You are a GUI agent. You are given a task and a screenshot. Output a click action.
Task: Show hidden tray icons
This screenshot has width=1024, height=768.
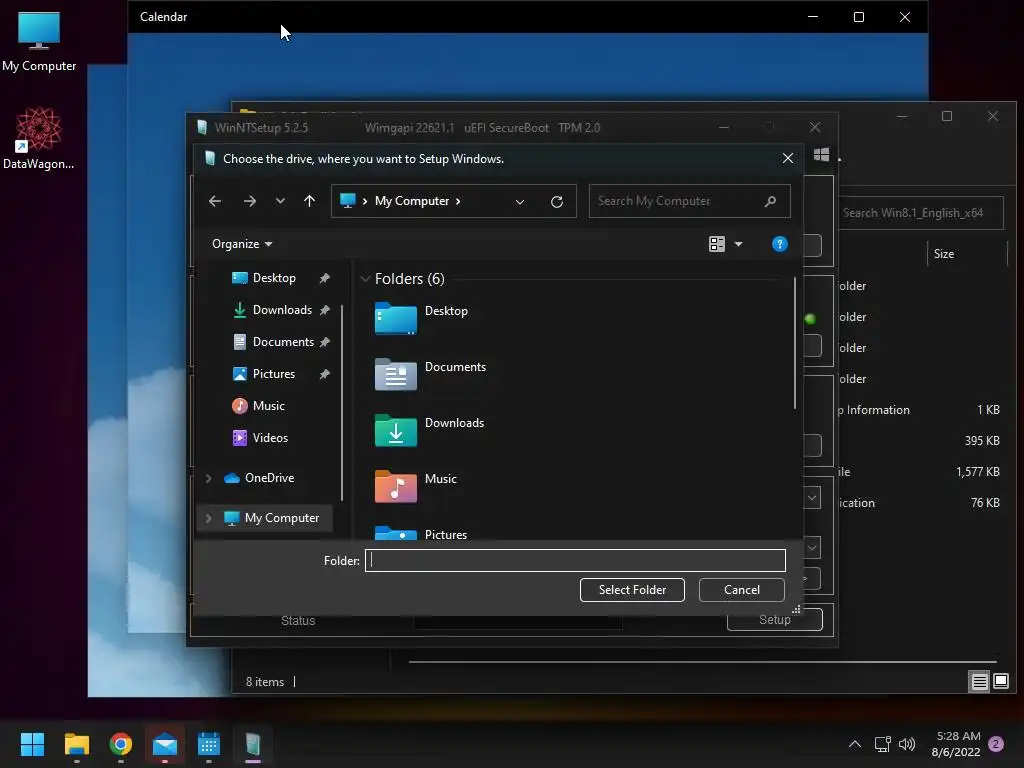pos(855,744)
